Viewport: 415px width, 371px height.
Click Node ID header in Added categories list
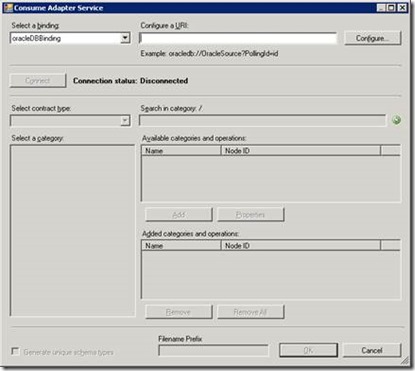click(300, 246)
